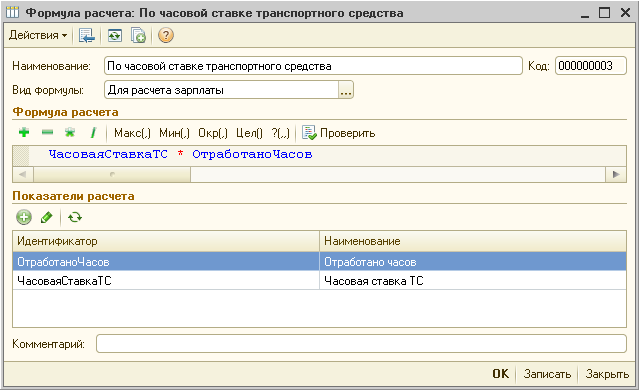Insert multiply operator into the formula
639x390 pixels.
tap(70, 132)
